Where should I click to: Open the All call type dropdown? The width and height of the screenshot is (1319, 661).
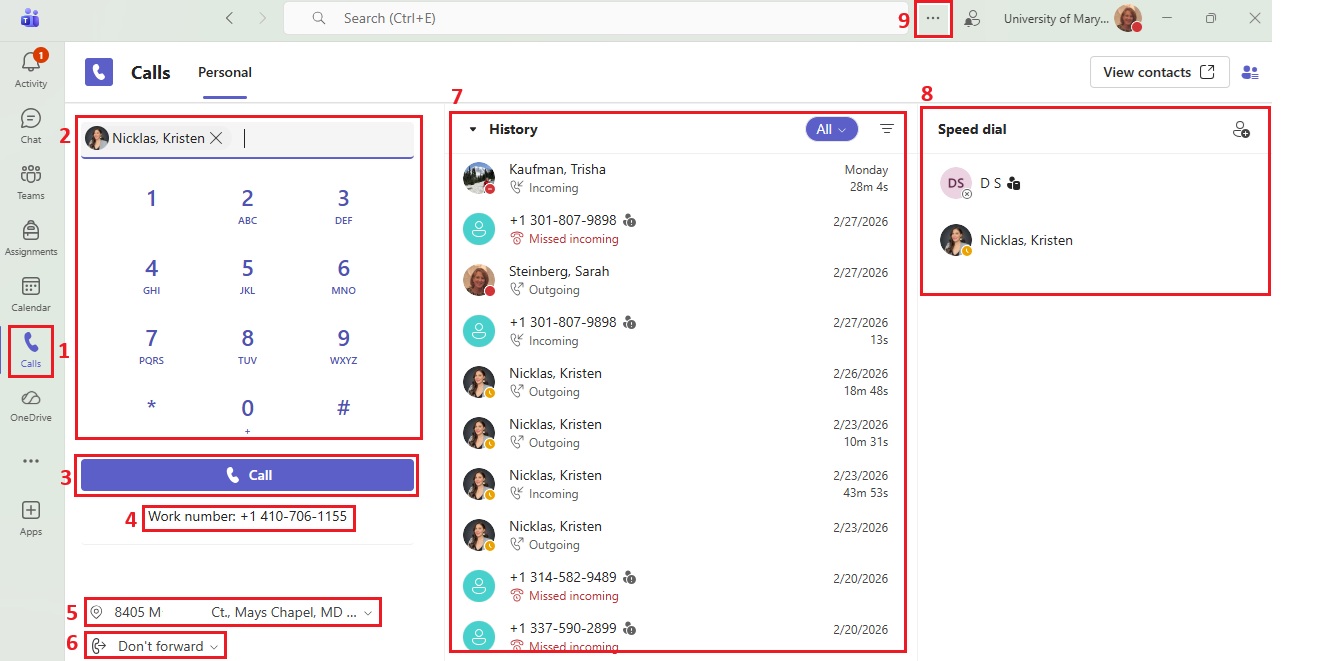click(x=831, y=128)
